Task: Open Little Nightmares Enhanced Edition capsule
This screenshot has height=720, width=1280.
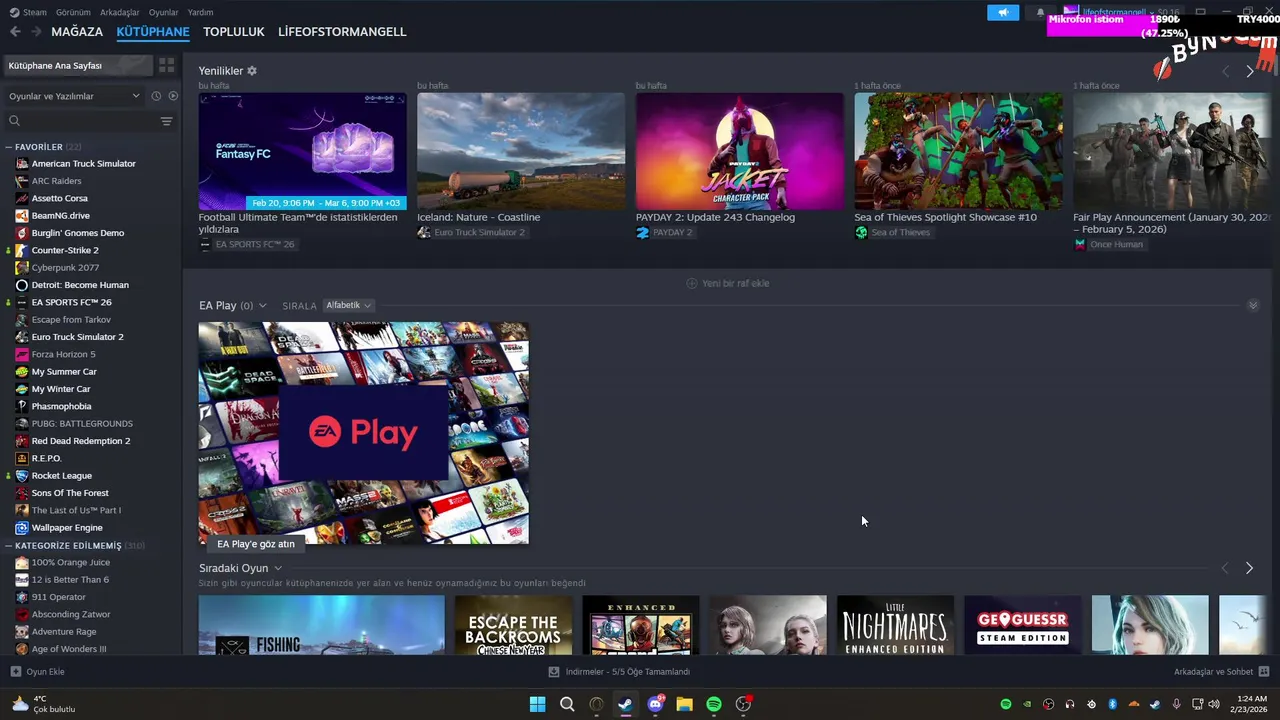Action: pos(895,625)
